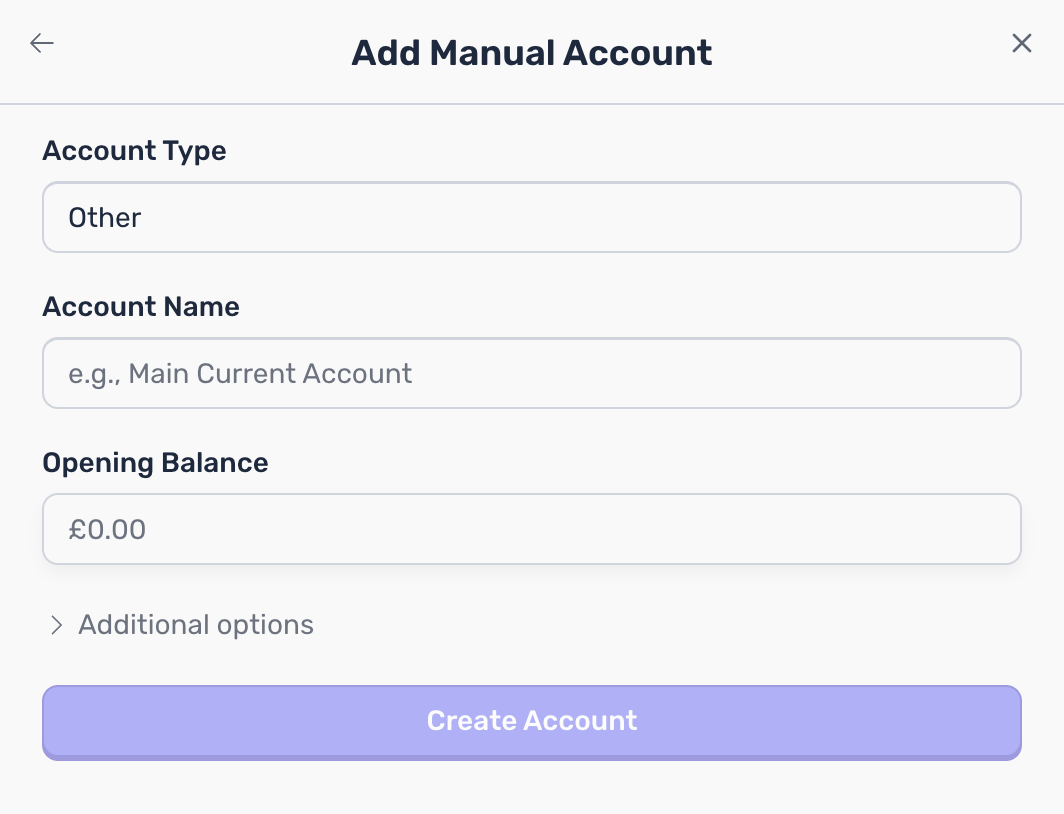Submit the form via Create Account

(532, 720)
